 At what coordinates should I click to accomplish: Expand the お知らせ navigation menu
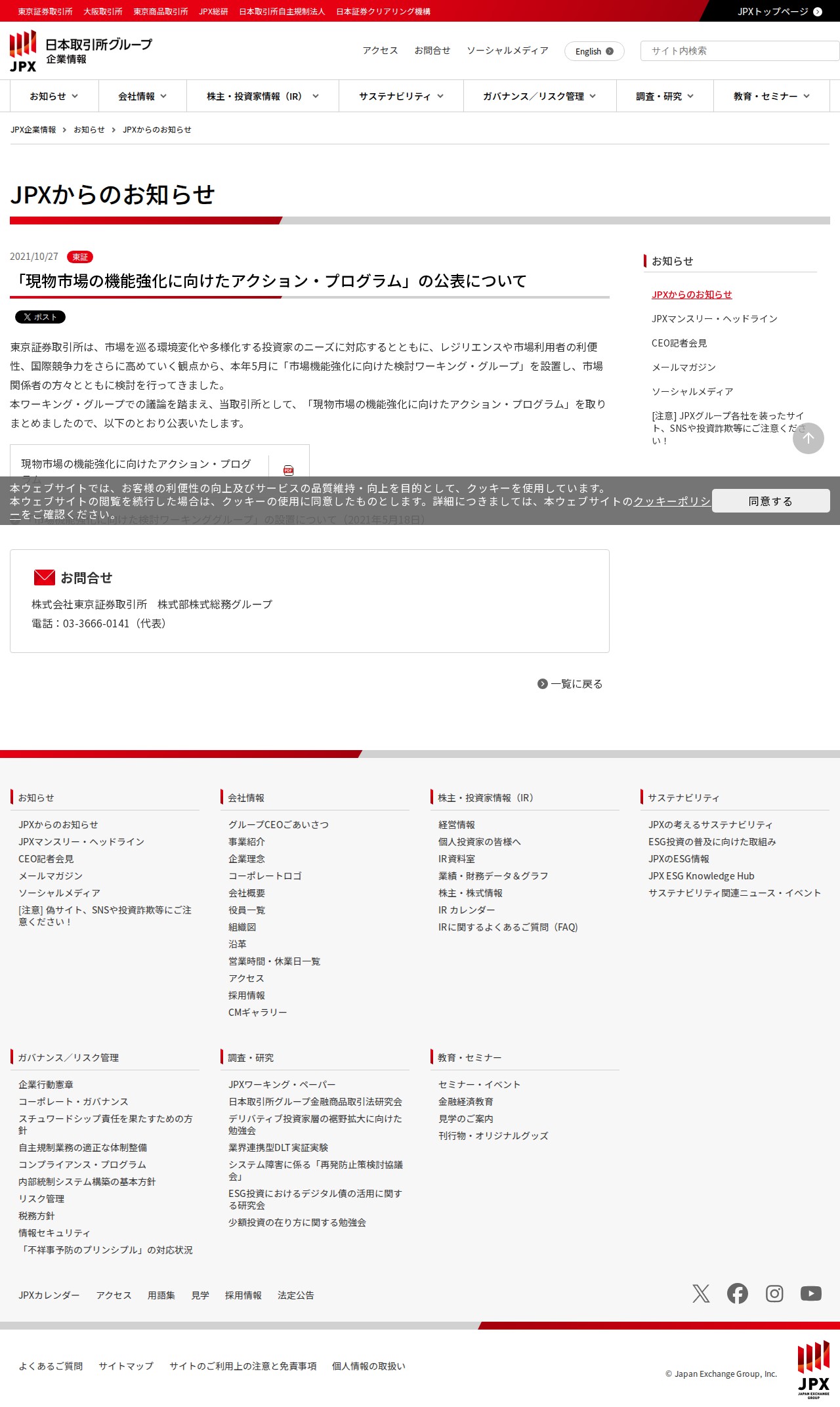click(x=54, y=96)
